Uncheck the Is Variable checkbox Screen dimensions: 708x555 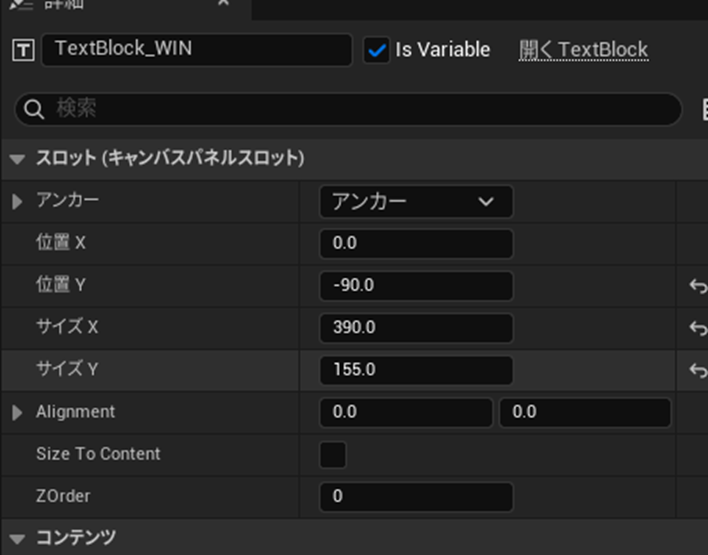pyautogui.click(x=376, y=50)
